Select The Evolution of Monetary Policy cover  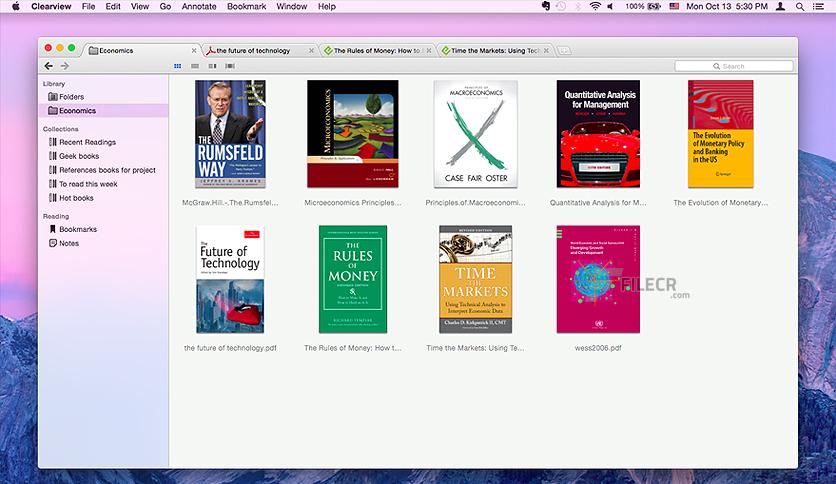720,134
